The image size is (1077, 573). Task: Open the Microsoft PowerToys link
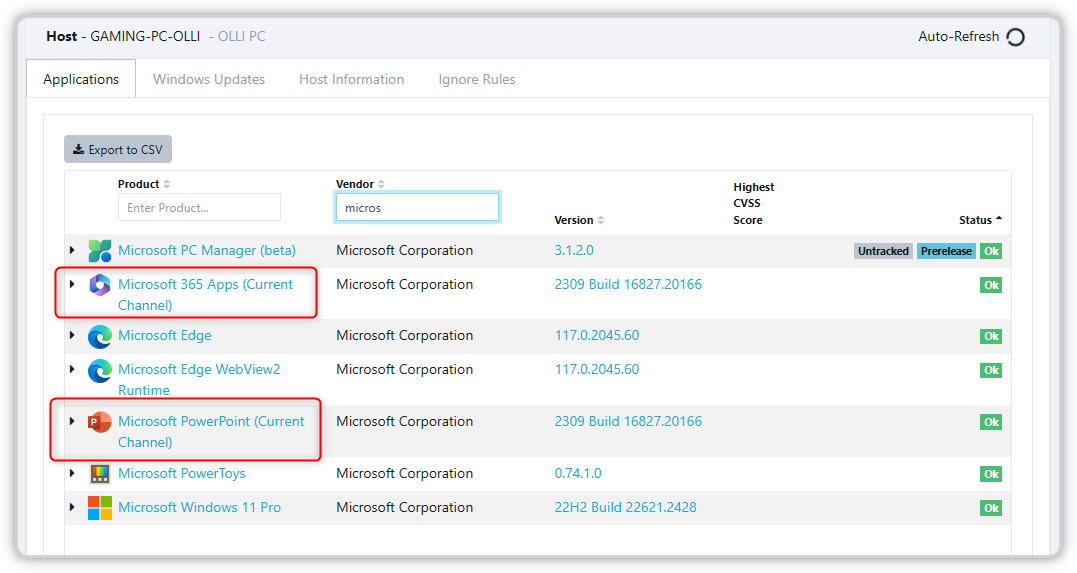coord(181,473)
